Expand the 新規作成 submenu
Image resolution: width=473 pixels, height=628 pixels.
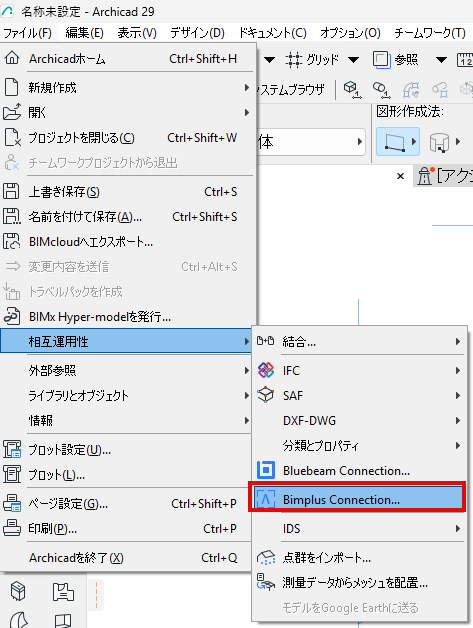click(127, 88)
